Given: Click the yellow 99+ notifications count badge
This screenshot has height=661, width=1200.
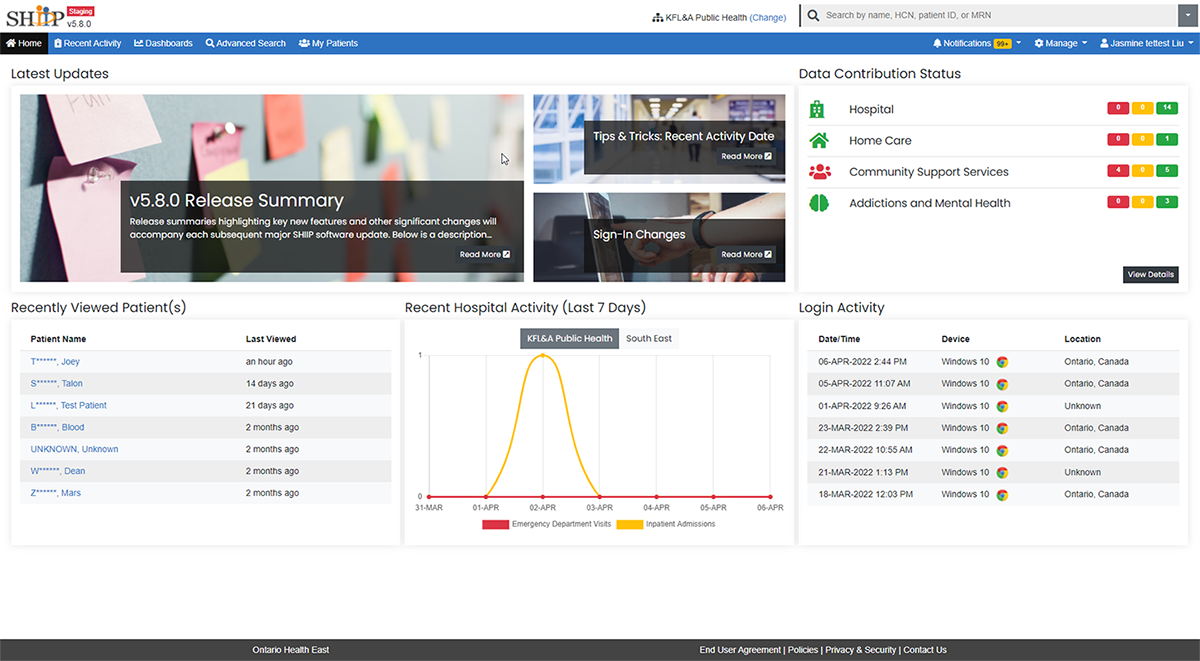Looking at the screenshot, I should [1003, 44].
